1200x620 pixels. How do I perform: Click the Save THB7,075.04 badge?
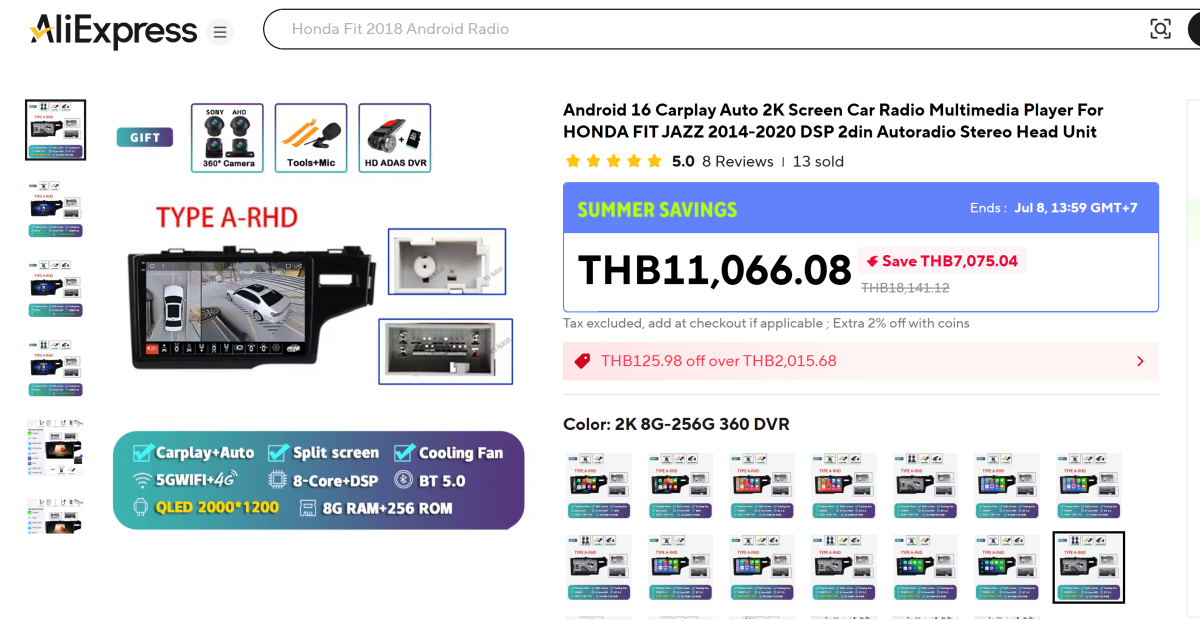coord(942,261)
